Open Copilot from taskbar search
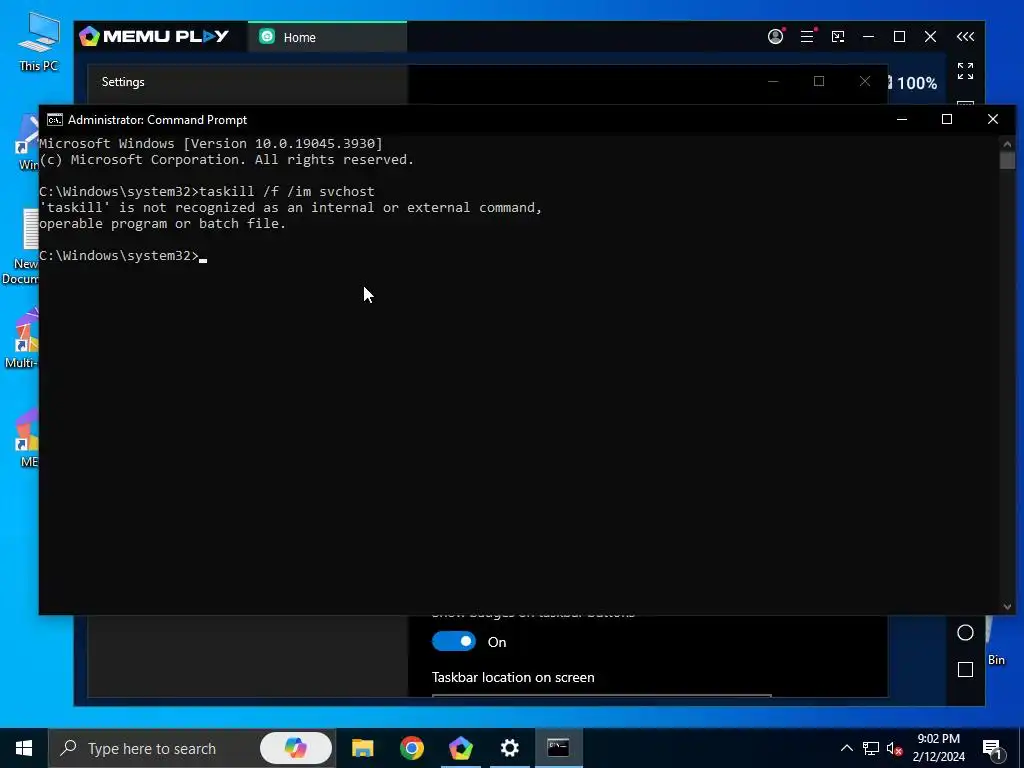1024x768 pixels. pyautogui.click(x=296, y=748)
